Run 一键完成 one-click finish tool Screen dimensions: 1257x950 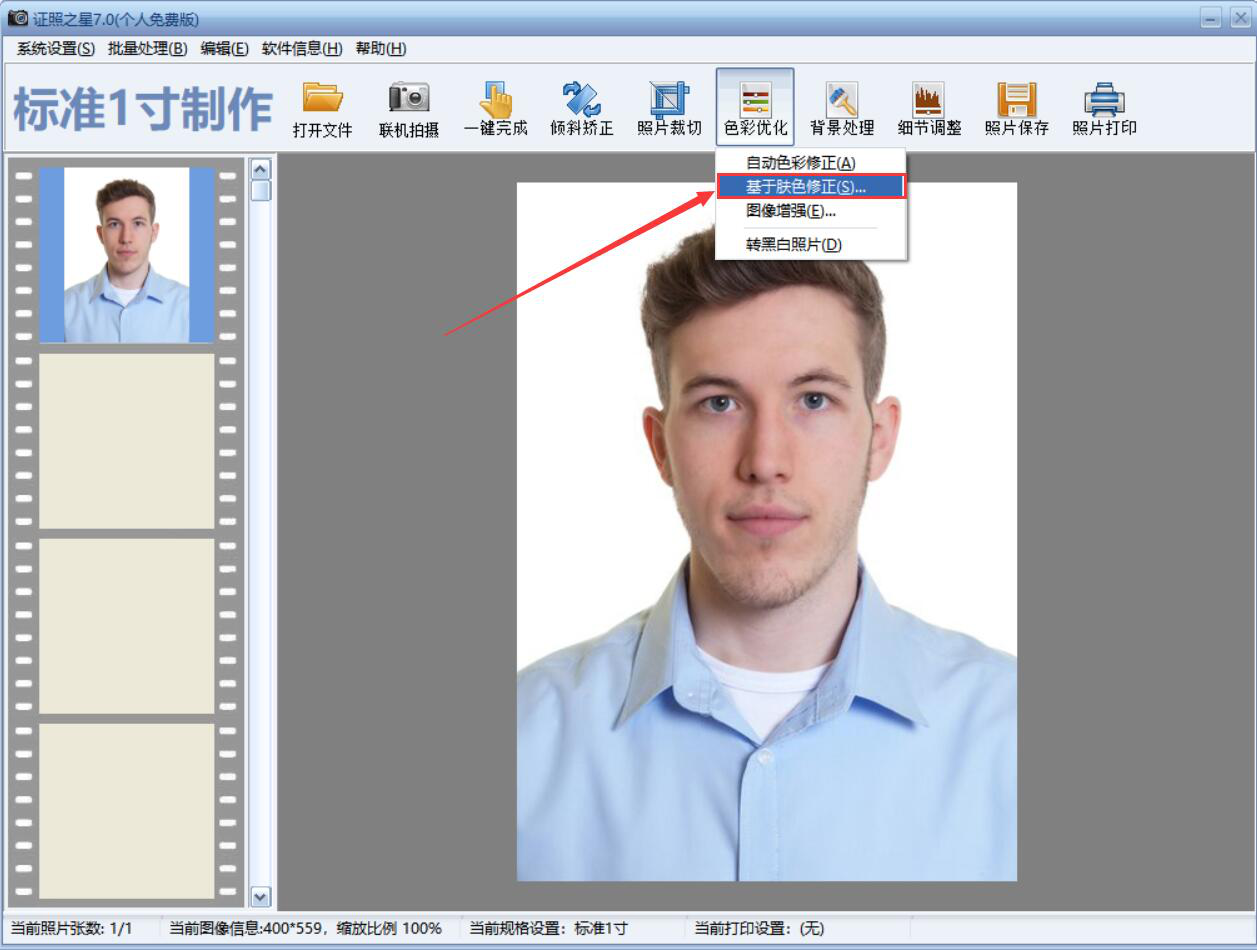[496, 108]
